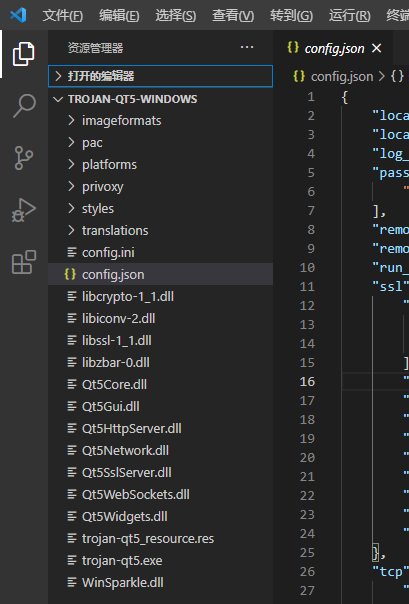Click the "run_ key on line 10

coord(390,267)
